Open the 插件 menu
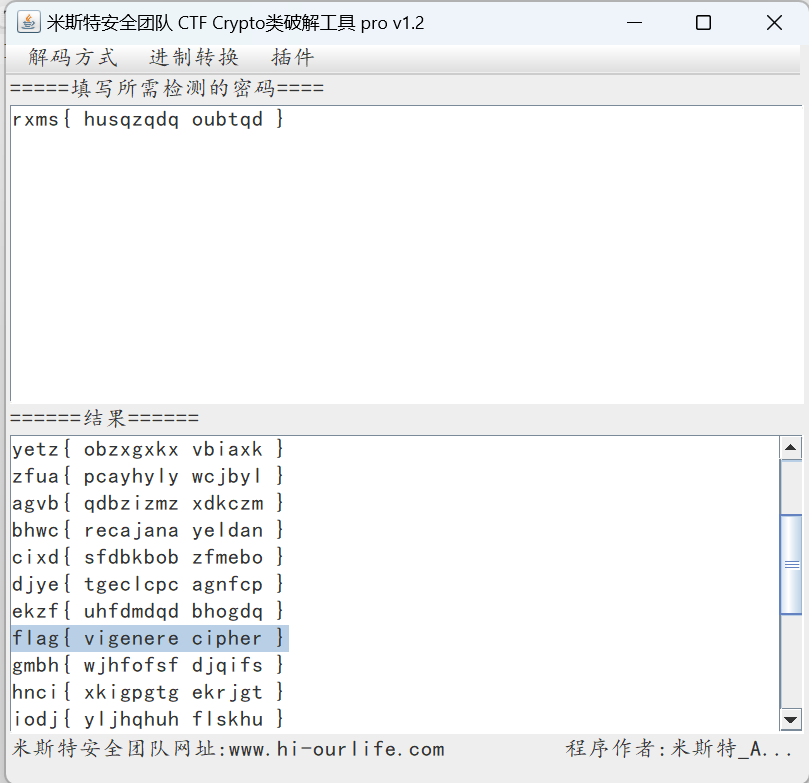Image resolution: width=809 pixels, height=783 pixels. (x=293, y=58)
